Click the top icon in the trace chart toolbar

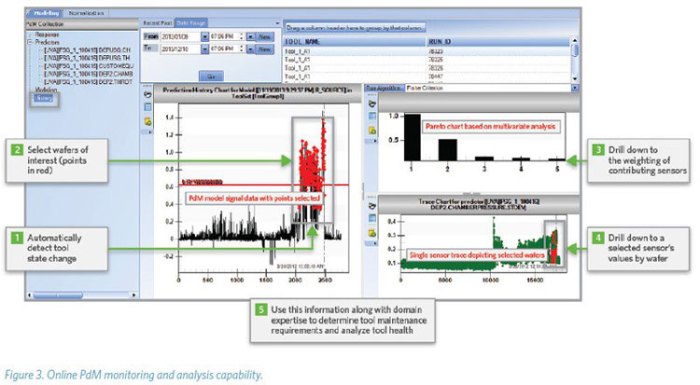pyautogui.click(x=371, y=206)
